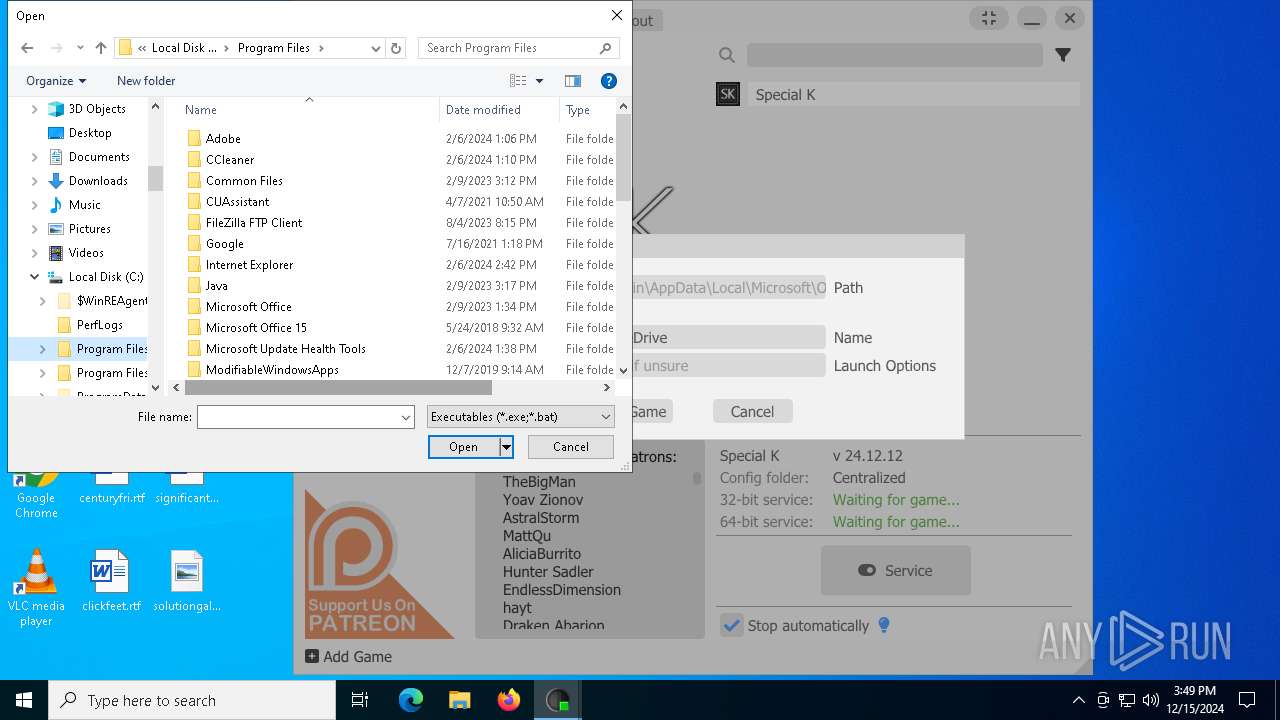Image resolution: width=1280 pixels, height=720 pixels.
Task: Show hidden tray icons chevron
Action: coord(1078,700)
